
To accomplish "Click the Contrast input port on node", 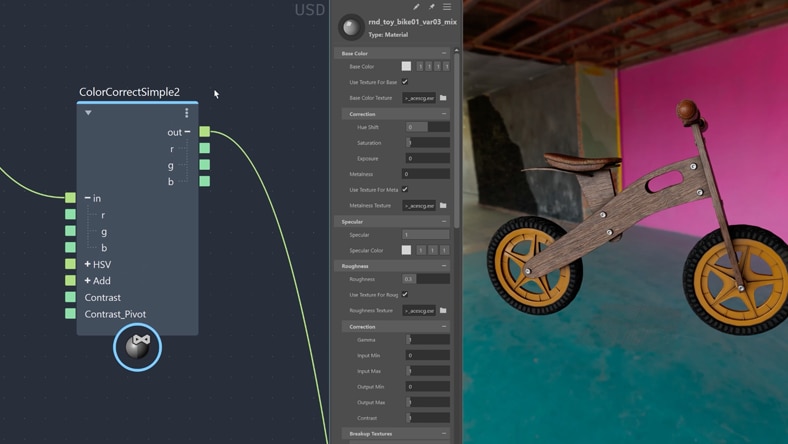I will [70, 297].
